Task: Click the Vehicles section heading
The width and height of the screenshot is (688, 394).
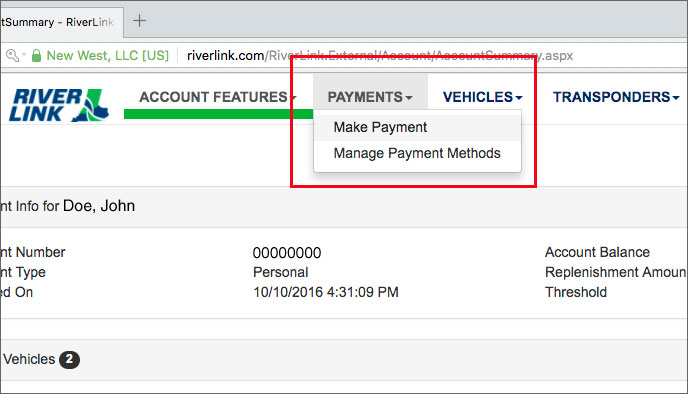Action: click(x=29, y=359)
